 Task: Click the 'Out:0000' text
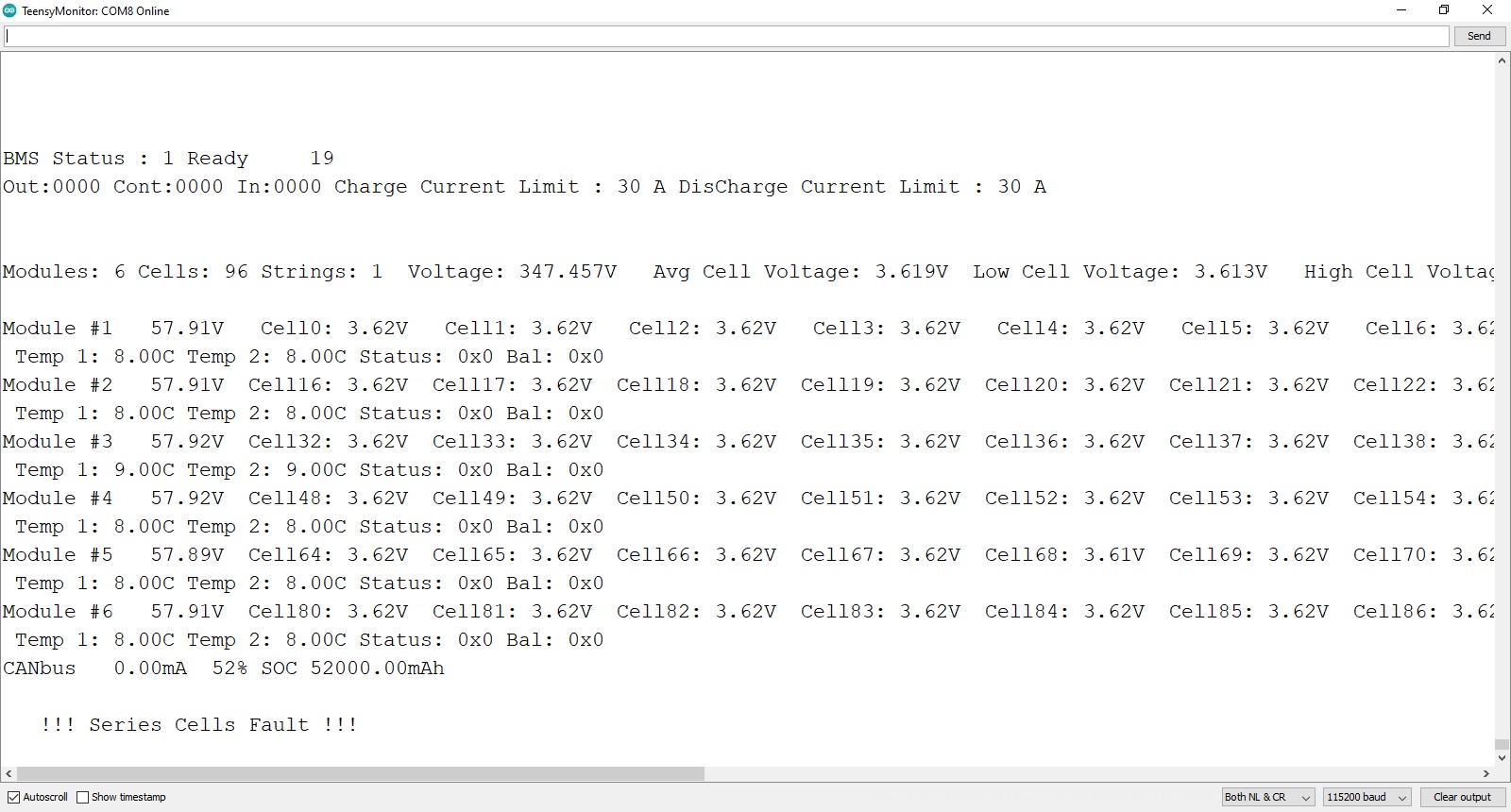pyautogui.click(x=52, y=187)
